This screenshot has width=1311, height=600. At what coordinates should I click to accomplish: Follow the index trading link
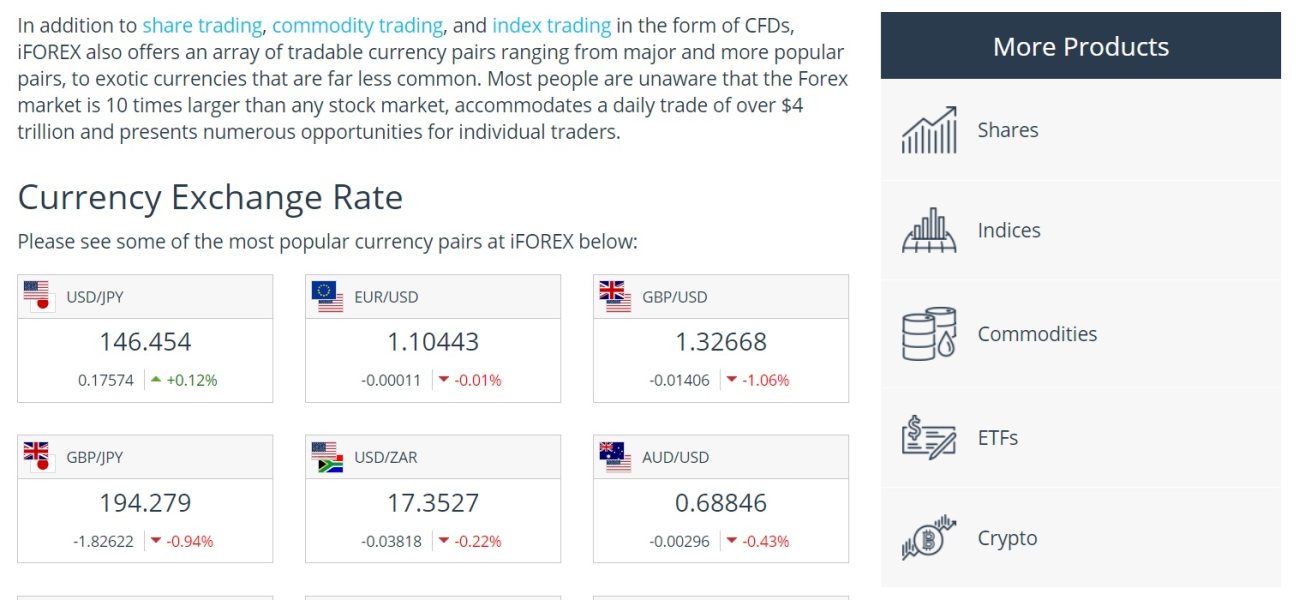(x=551, y=25)
